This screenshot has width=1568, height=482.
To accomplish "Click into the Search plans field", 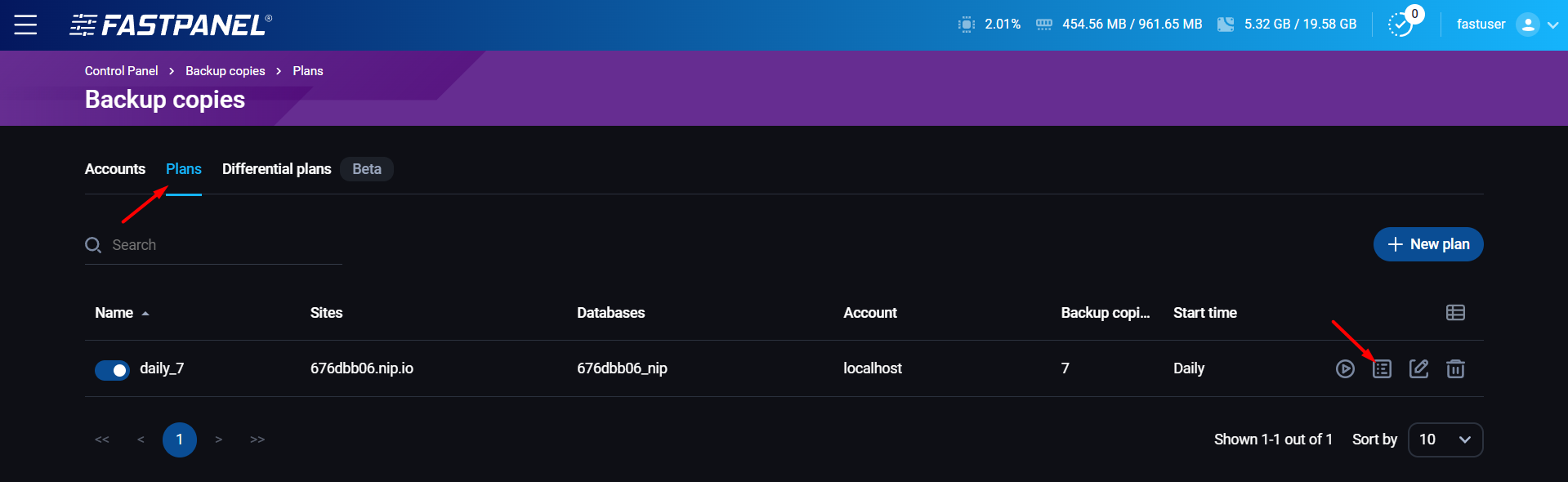I will coord(221,245).
